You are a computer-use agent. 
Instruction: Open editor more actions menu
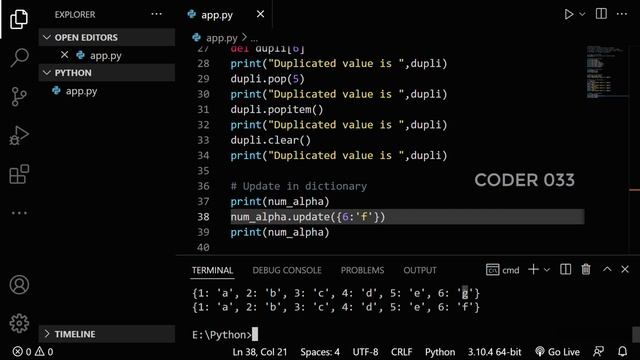[x=622, y=14]
